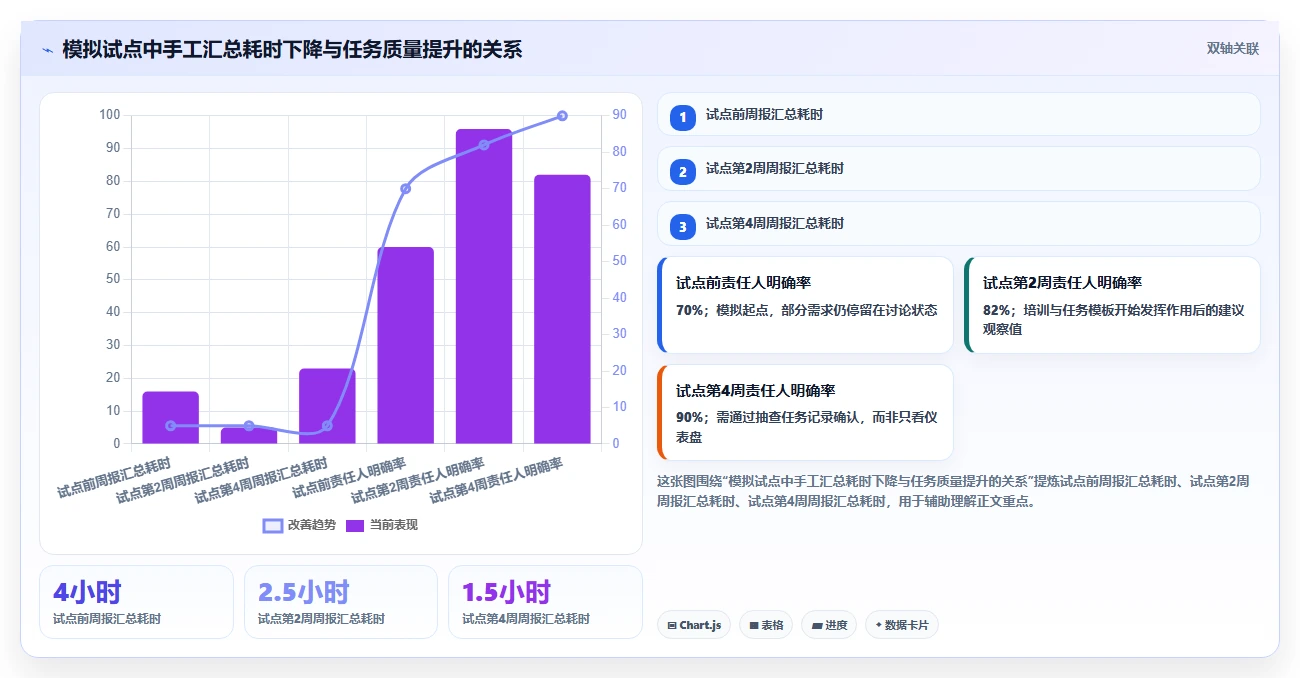Click the line point at value 70
The image size is (1300, 678).
click(x=405, y=189)
